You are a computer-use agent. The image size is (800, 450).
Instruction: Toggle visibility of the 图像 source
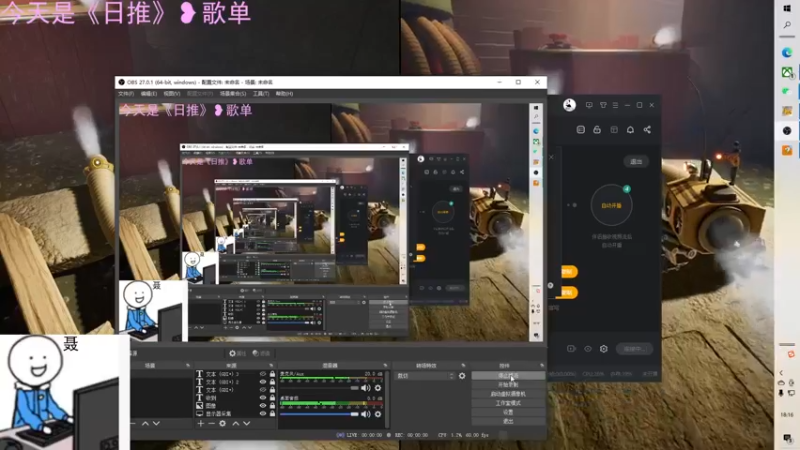coord(263,406)
